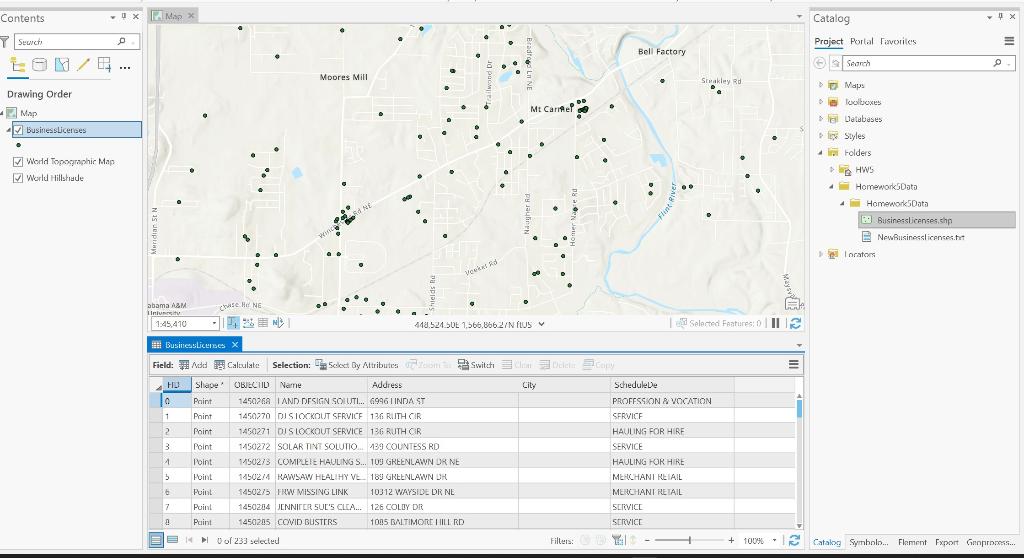Close the BusinessLicenses table tab
Image resolution: width=1024 pixels, height=558 pixels.
(234, 344)
